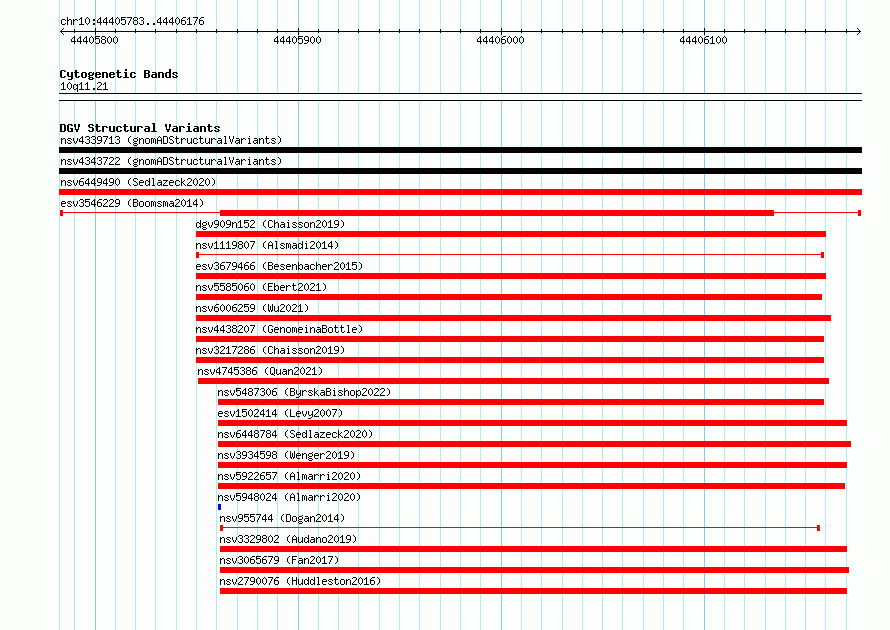Click red bar under nsv3329802 Audano2019
Viewport: 890px width, 630px height.
click(533, 549)
